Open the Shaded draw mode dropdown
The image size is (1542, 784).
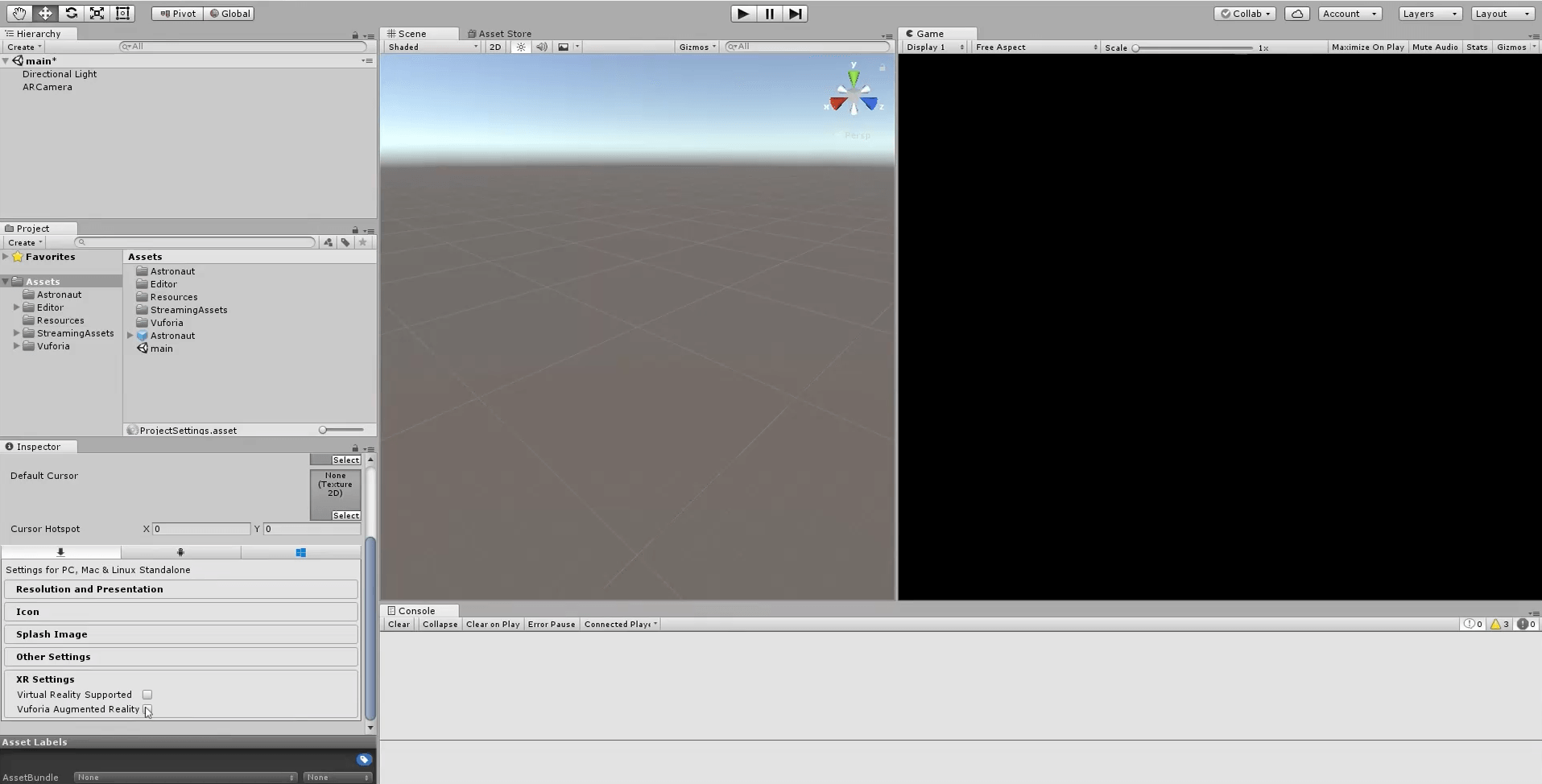(x=431, y=47)
